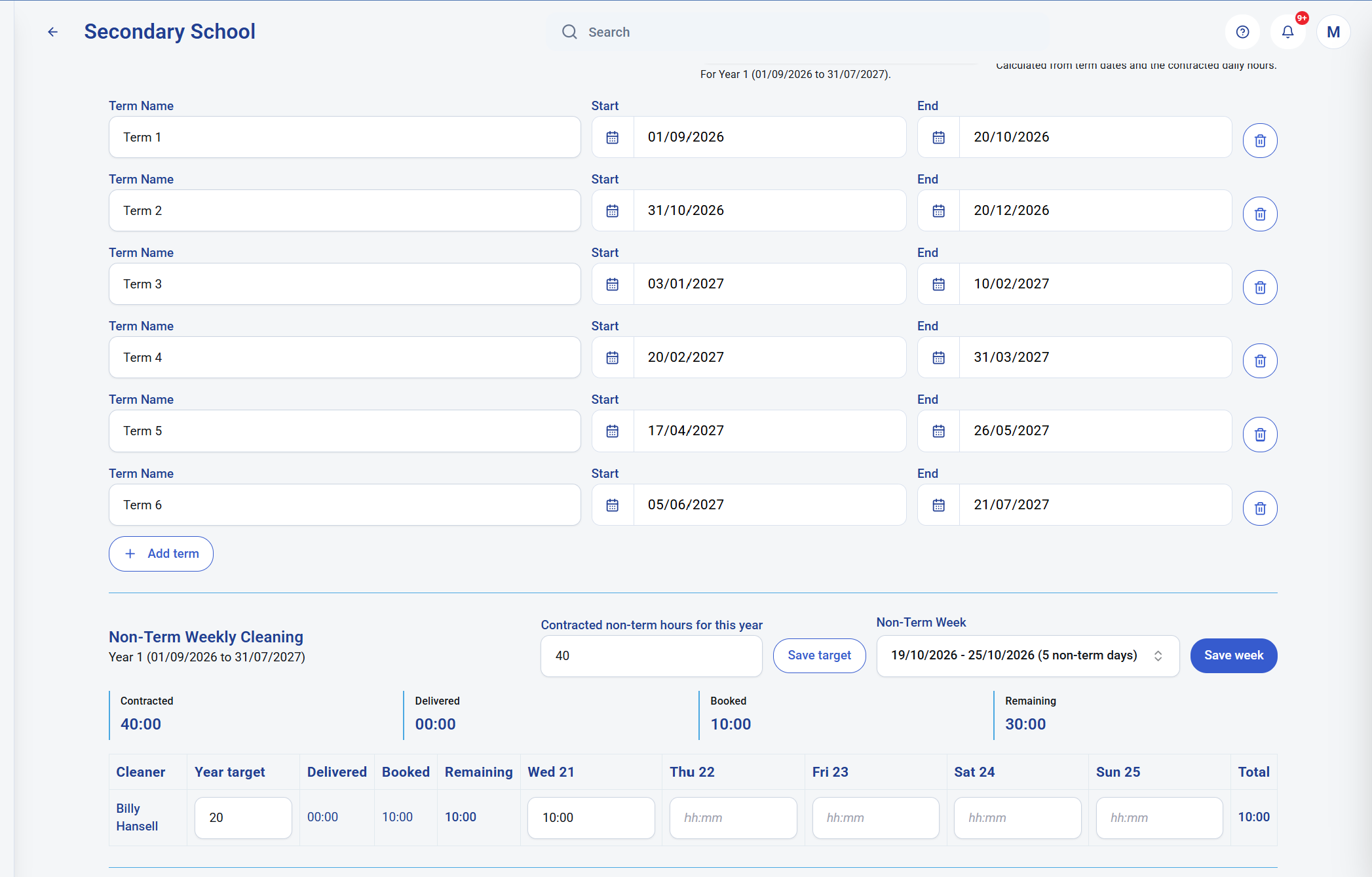1372x877 pixels.
Task: Delete Term 3 with trash icon
Action: coord(1260,287)
